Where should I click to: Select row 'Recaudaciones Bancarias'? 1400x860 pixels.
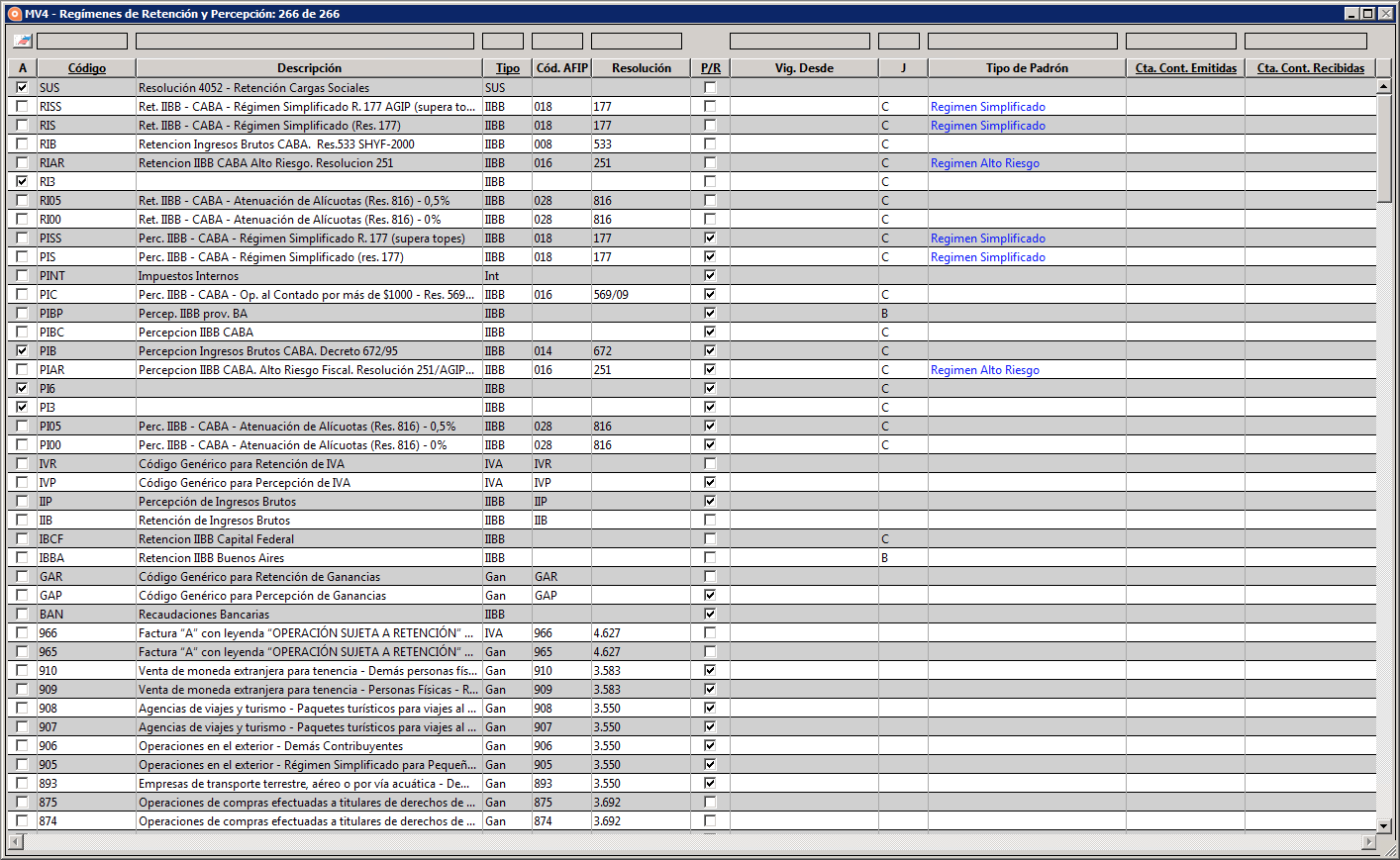click(692, 614)
